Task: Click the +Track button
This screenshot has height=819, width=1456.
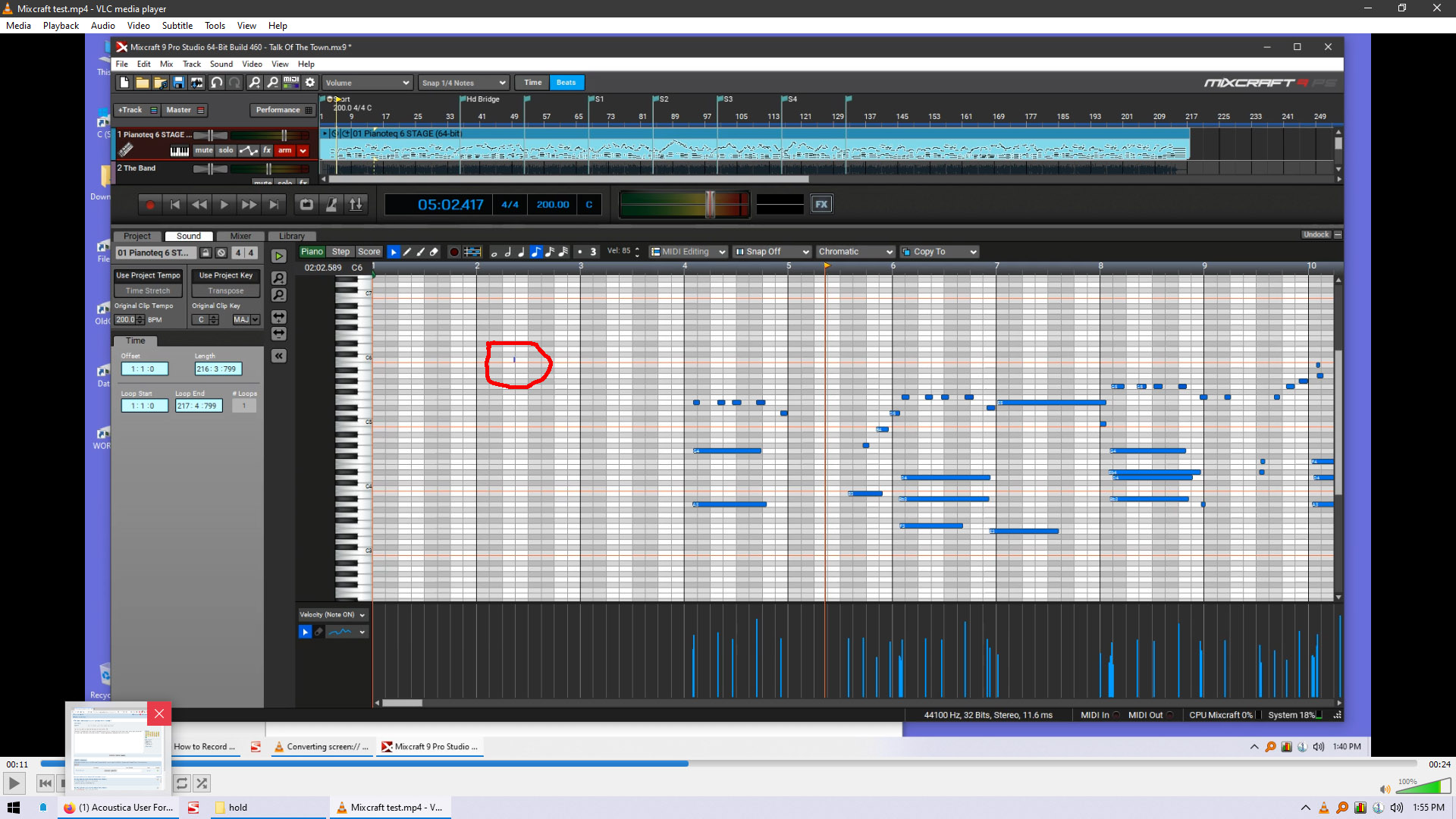Action: 137,110
